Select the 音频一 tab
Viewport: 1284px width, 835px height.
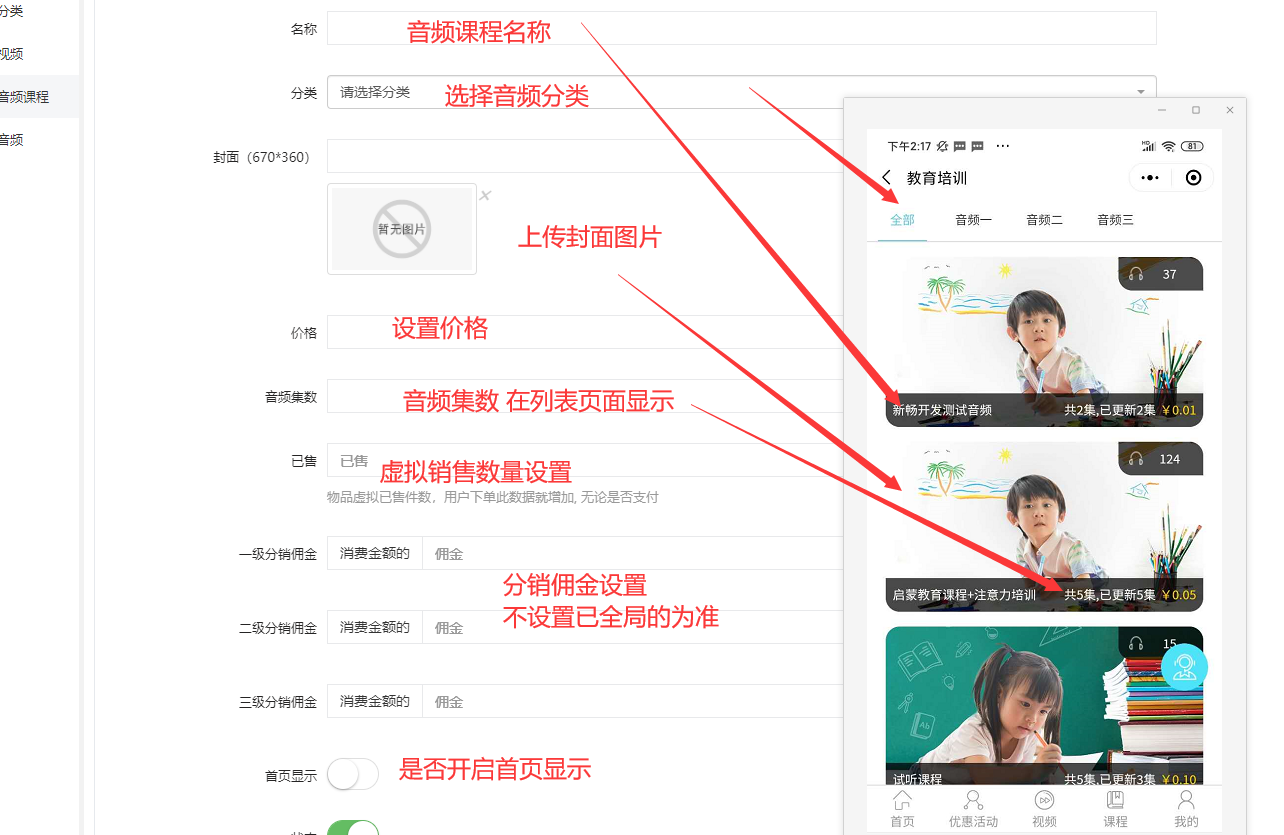(x=973, y=220)
